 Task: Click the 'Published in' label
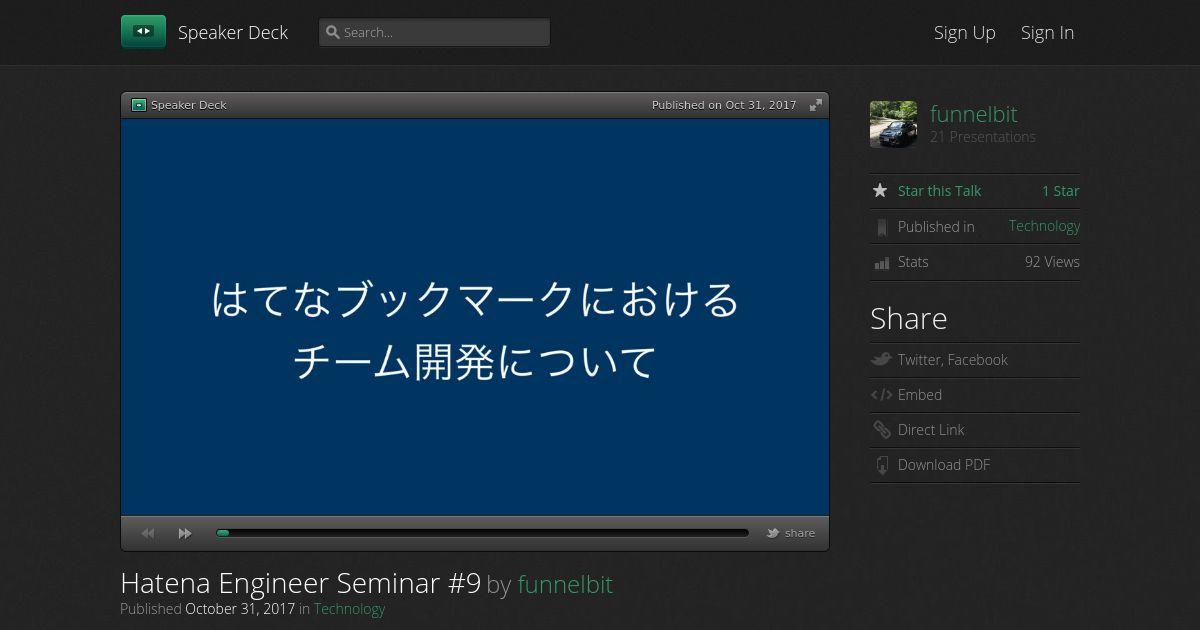pyautogui.click(x=936, y=227)
